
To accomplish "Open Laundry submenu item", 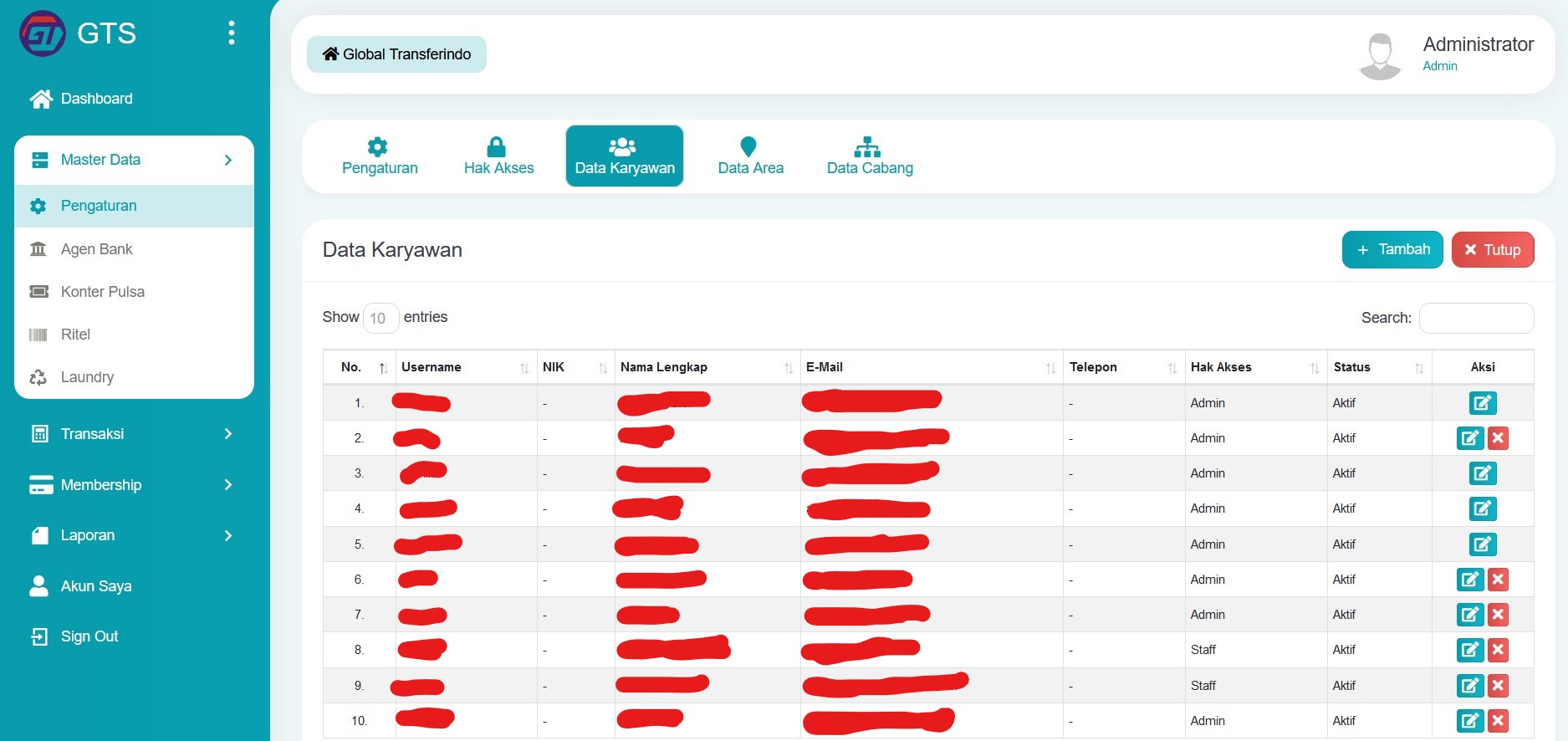I will (134, 377).
